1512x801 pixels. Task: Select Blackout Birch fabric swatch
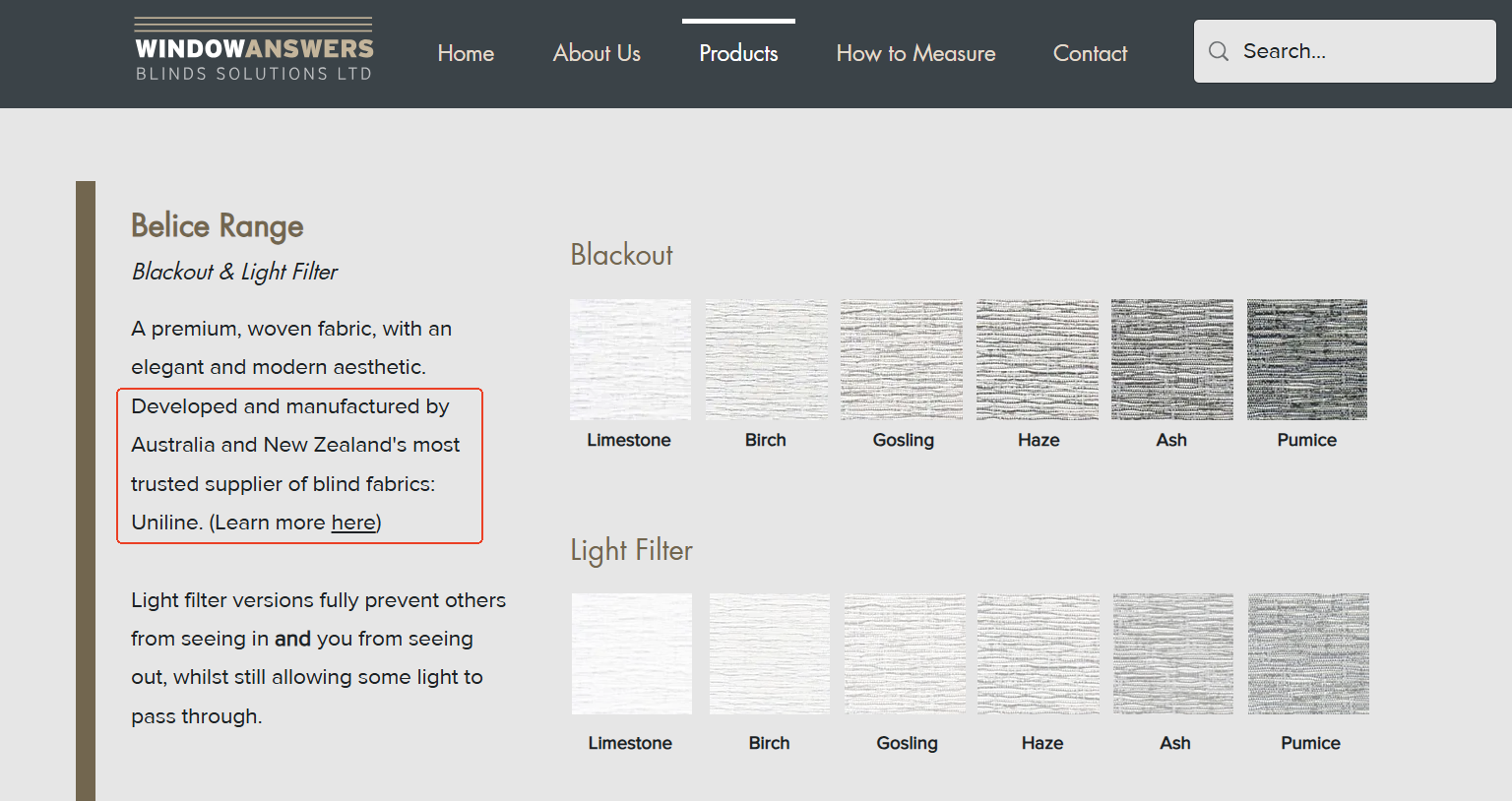pyautogui.click(x=766, y=359)
